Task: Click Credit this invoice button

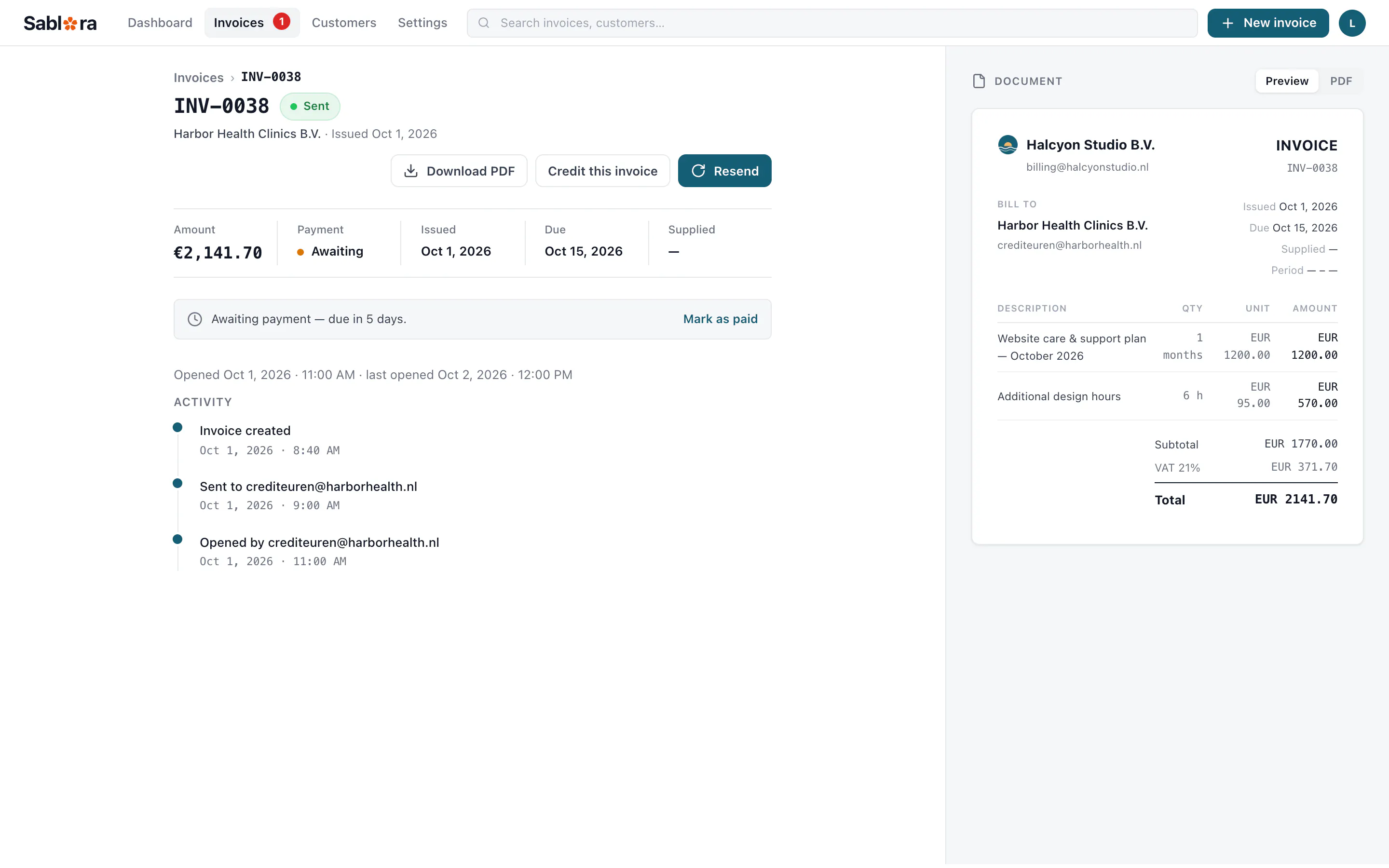Action: pyautogui.click(x=602, y=171)
